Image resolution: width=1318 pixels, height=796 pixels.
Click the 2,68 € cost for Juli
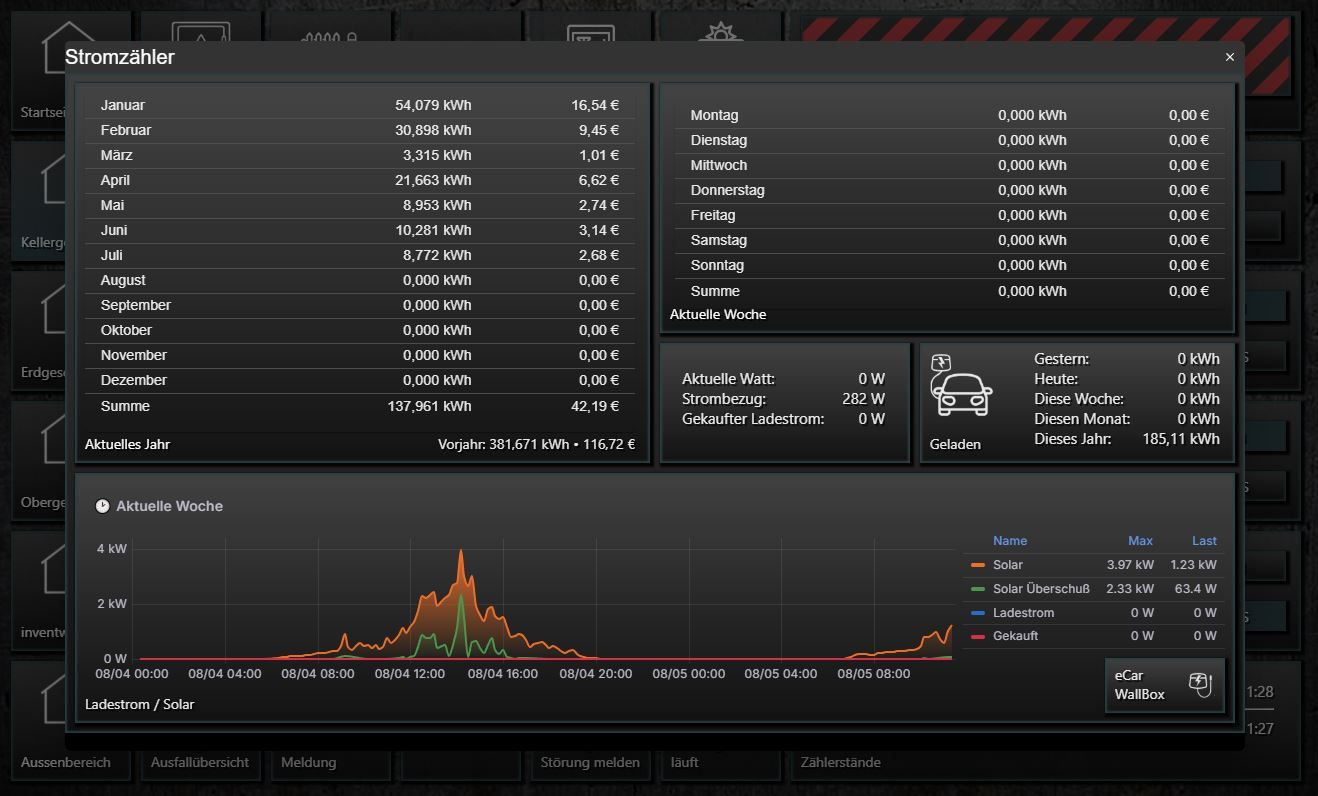click(x=599, y=255)
